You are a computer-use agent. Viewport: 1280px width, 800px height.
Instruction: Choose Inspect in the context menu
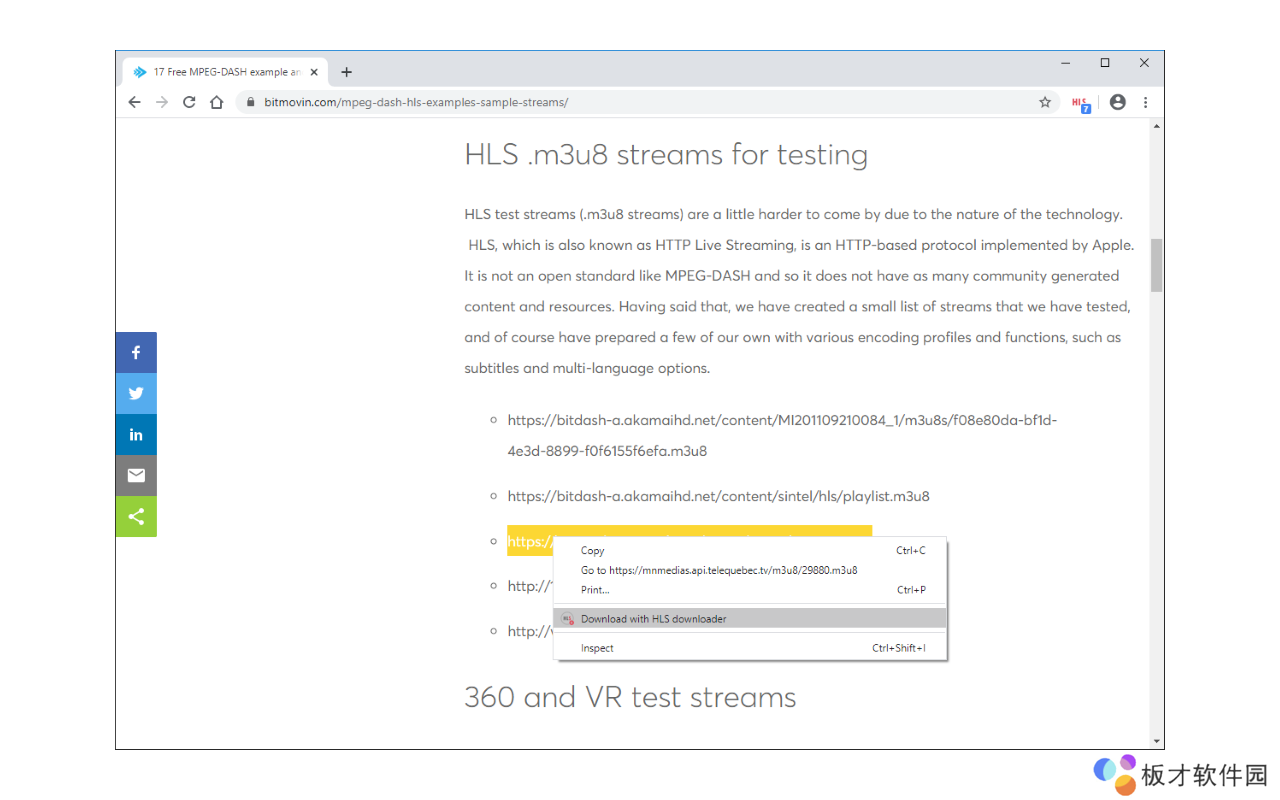click(597, 648)
